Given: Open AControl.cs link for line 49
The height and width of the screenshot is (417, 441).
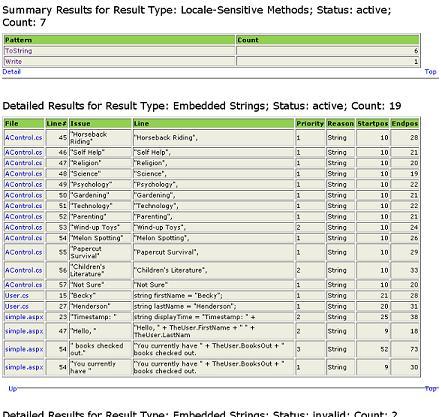Looking at the screenshot, I should tap(24, 184).
